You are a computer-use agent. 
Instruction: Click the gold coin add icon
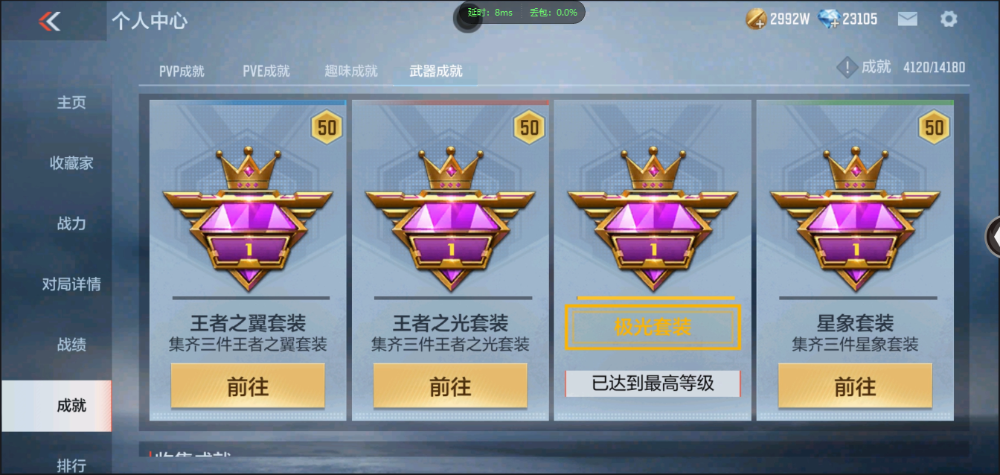(756, 19)
